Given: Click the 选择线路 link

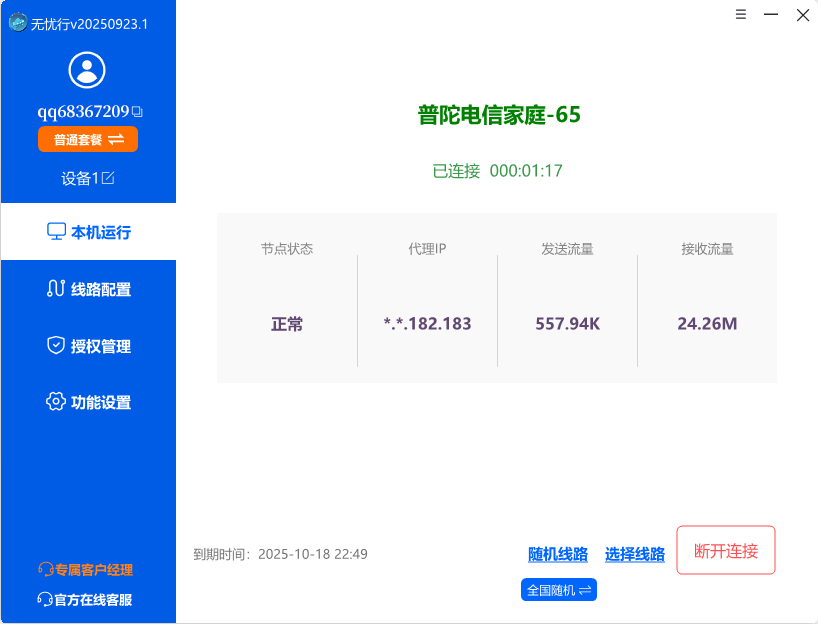Looking at the screenshot, I should (x=634, y=554).
